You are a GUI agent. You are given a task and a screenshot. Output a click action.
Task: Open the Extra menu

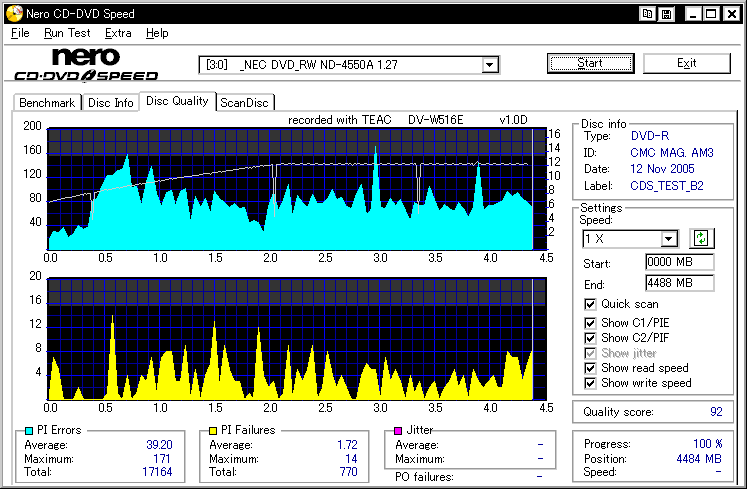(118, 33)
